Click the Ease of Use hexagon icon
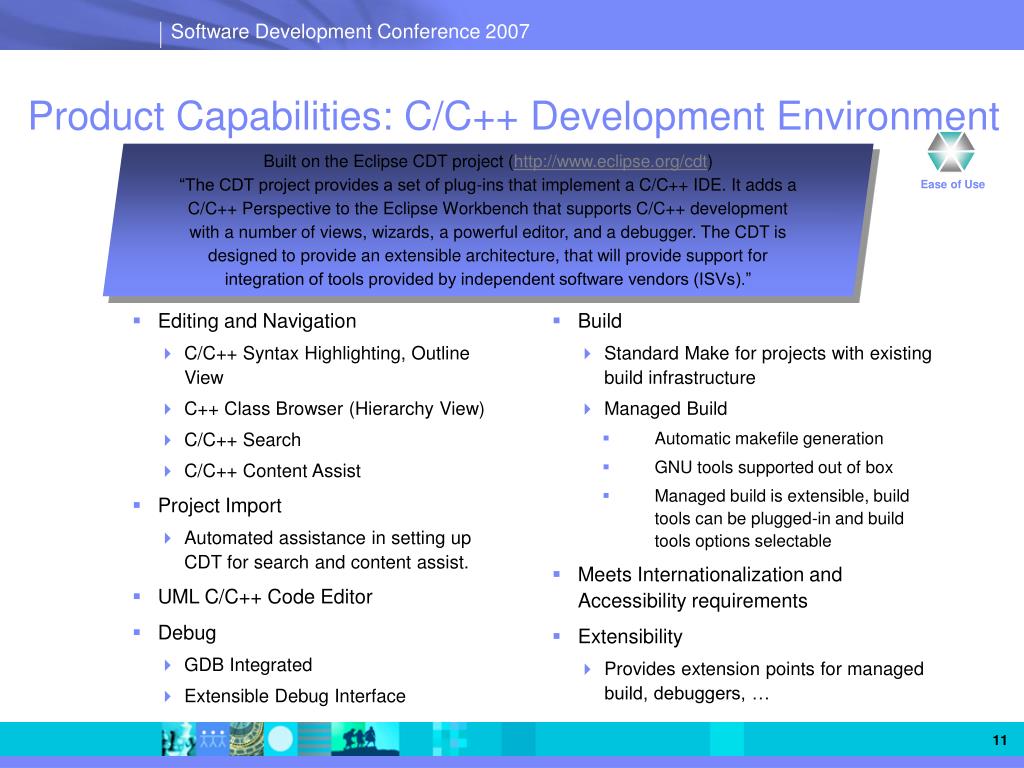 tap(951, 152)
